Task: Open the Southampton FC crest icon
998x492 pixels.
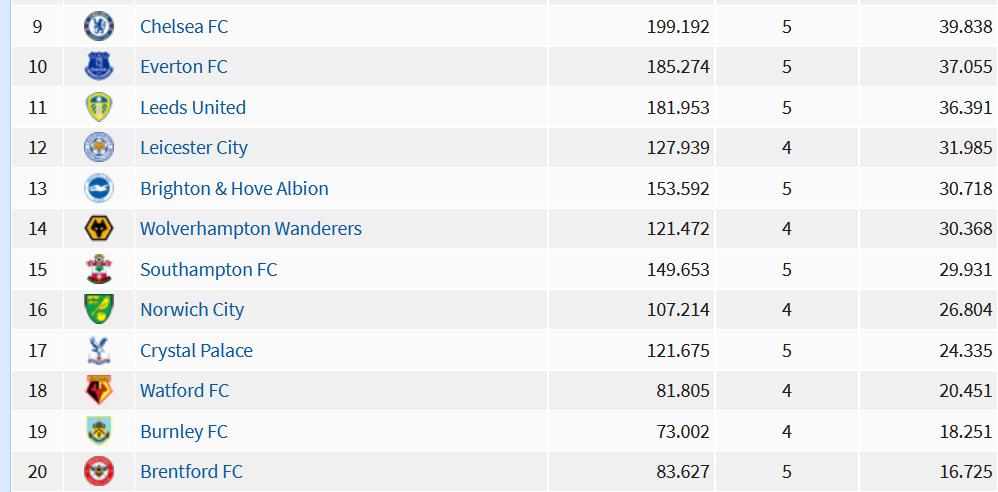Action: 99,269
